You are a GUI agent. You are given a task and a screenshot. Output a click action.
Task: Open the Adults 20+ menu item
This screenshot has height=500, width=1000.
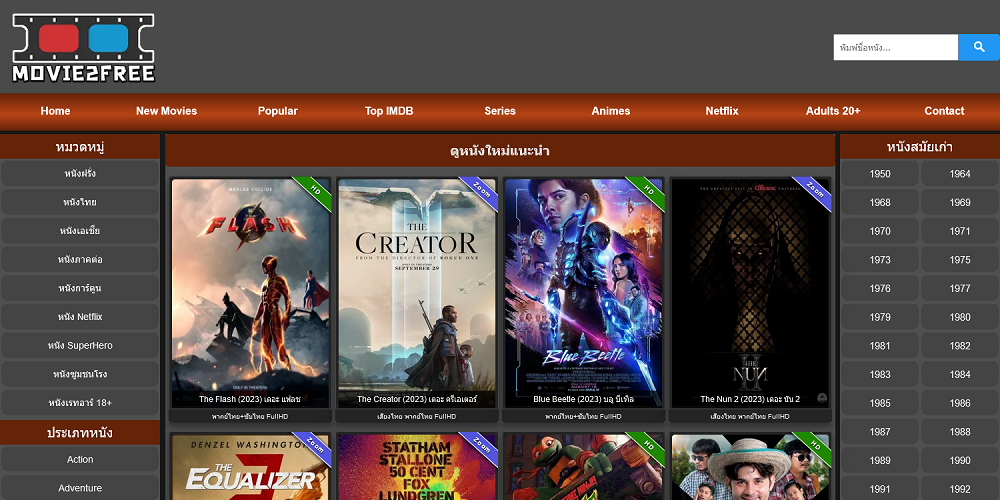click(x=833, y=111)
